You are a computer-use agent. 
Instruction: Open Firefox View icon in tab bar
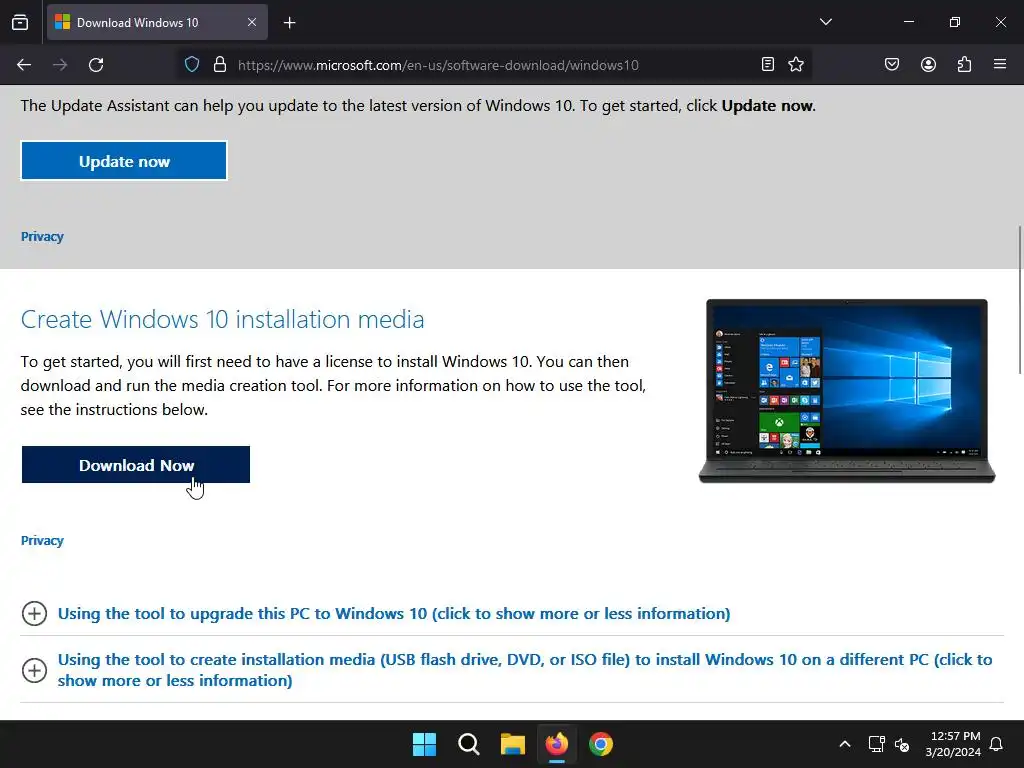tap(20, 22)
